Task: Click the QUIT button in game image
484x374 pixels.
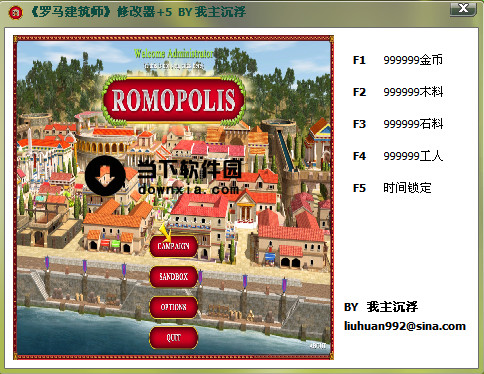Action: [x=173, y=338]
